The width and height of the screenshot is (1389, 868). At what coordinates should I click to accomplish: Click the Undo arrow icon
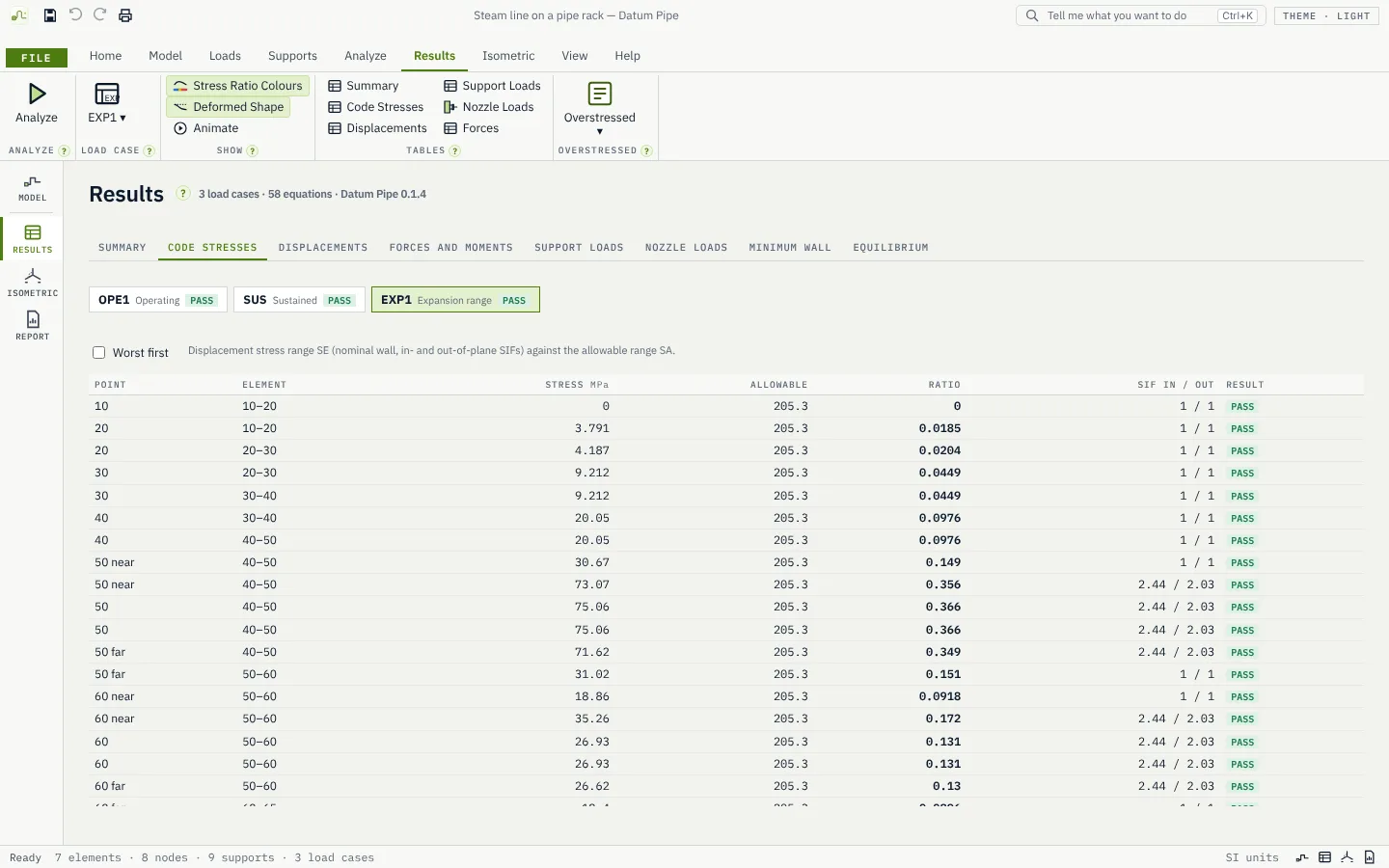click(75, 15)
